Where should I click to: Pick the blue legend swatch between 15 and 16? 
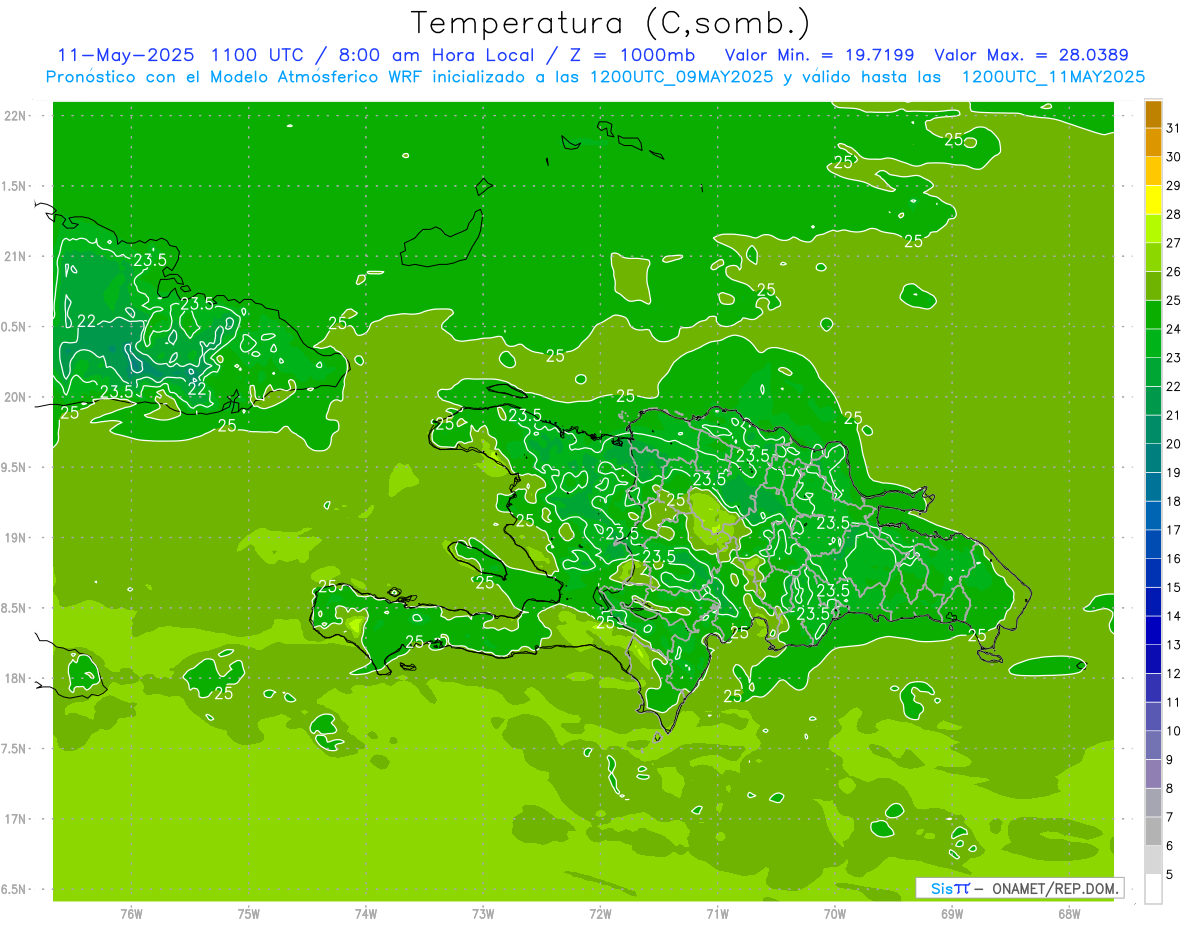[x=1153, y=572]
